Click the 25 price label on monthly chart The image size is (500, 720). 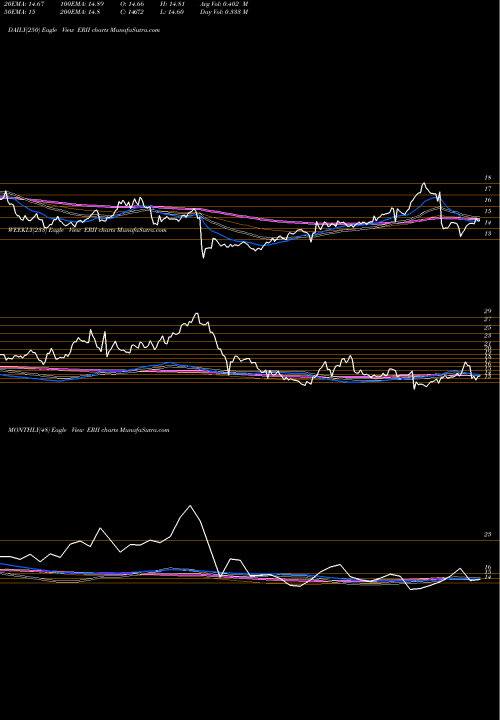tap(488, 534)
